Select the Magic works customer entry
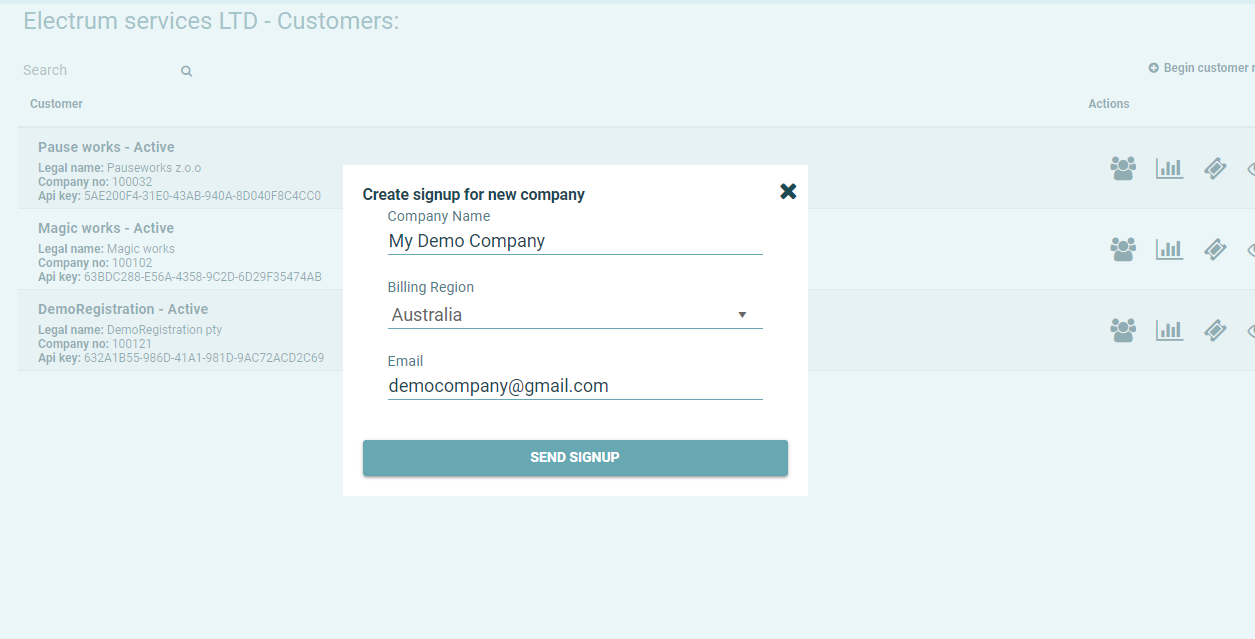 click(106, 228)
